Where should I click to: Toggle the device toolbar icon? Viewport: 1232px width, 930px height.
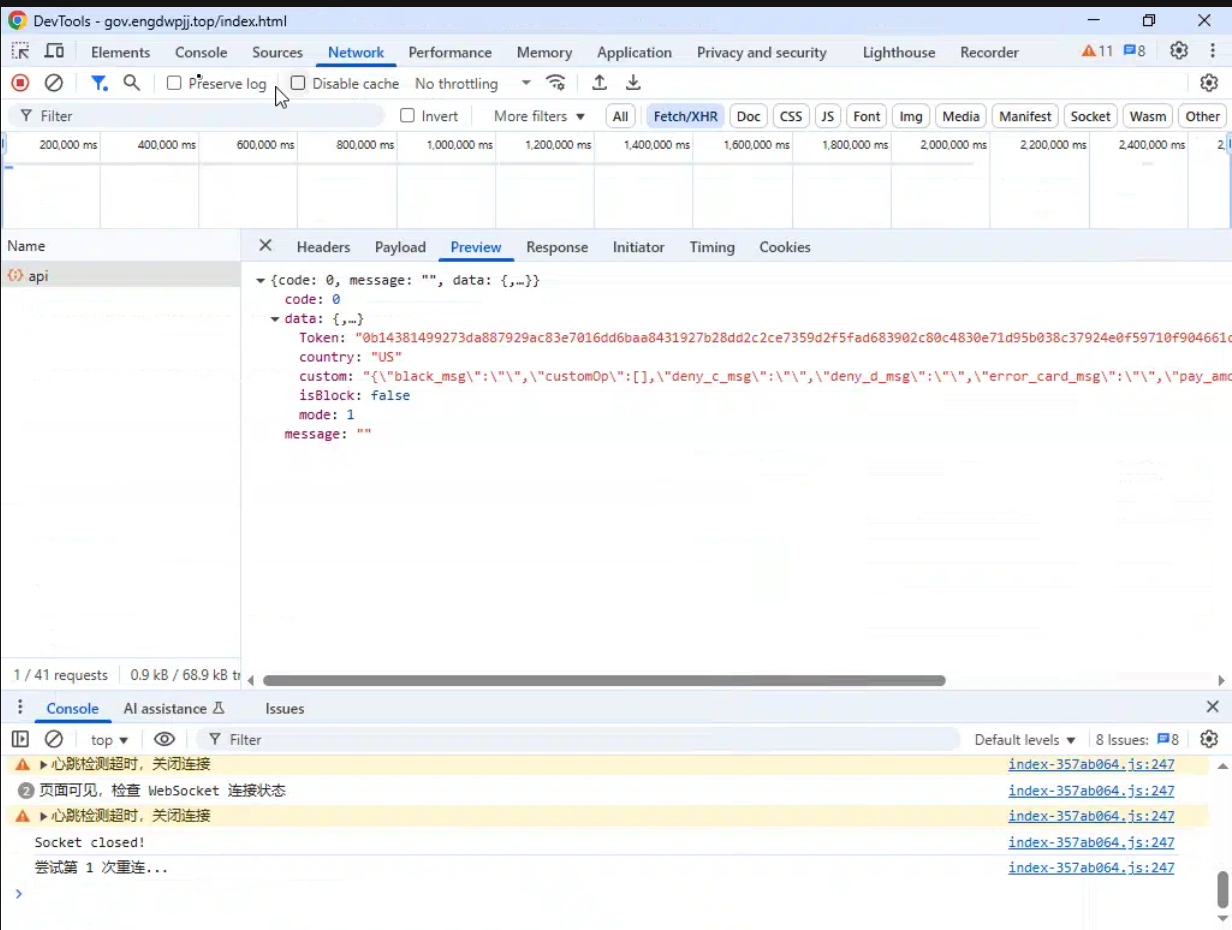[54, 52]
